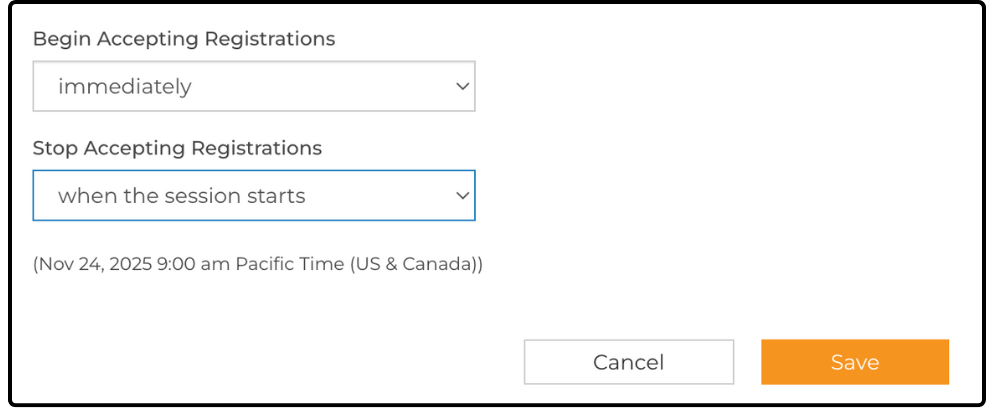This screenshot has height=415, width=993.
Task: Focus the blue-outlined registration stop selector
Action: 253,196
